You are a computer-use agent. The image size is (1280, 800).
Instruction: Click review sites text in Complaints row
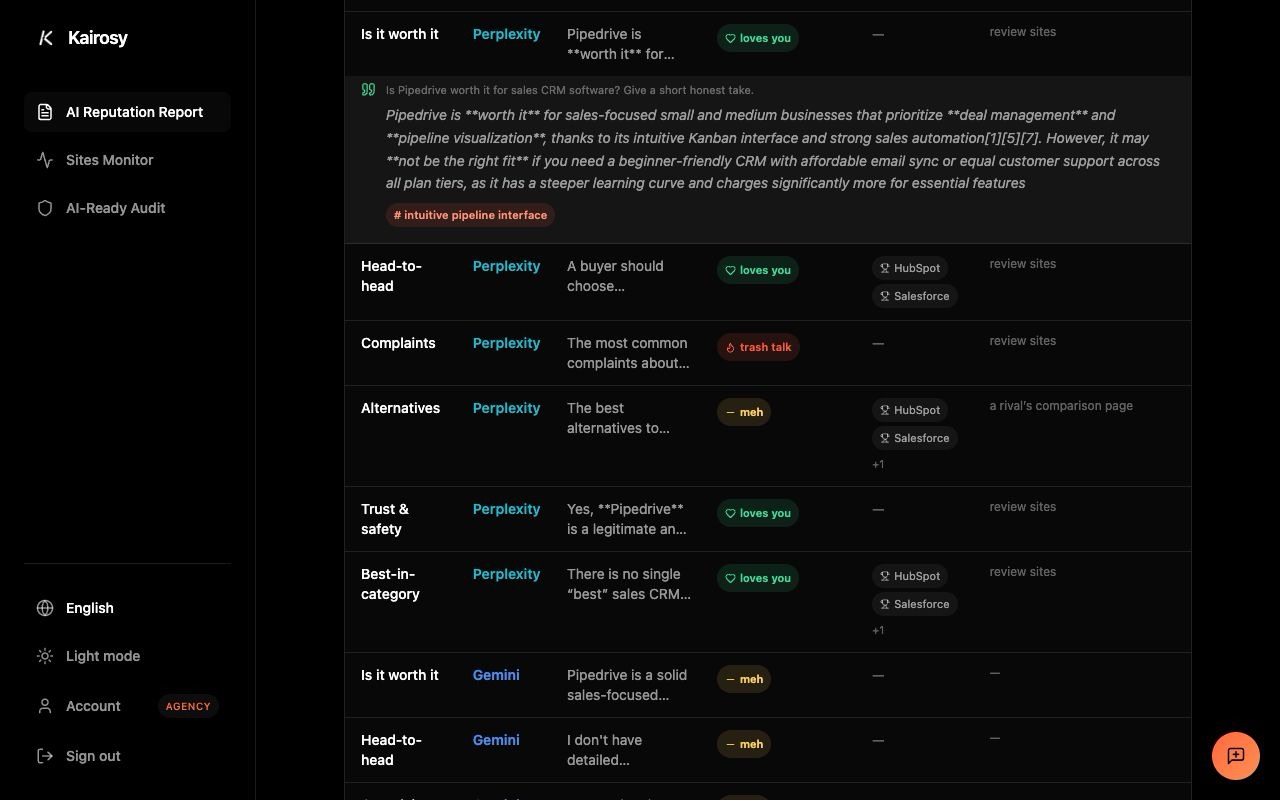[1022, 341]
